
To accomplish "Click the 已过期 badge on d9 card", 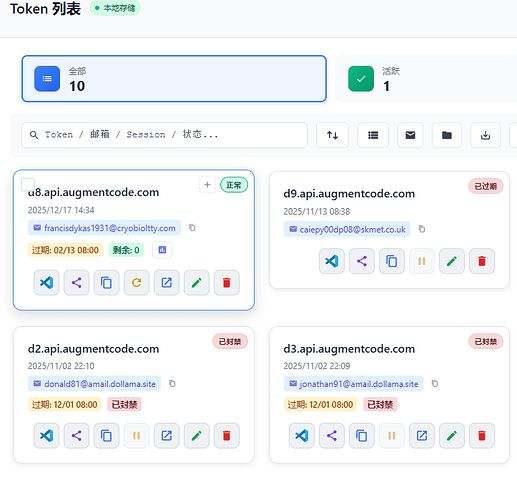I will pyautogui.click(x=486, y=186).
